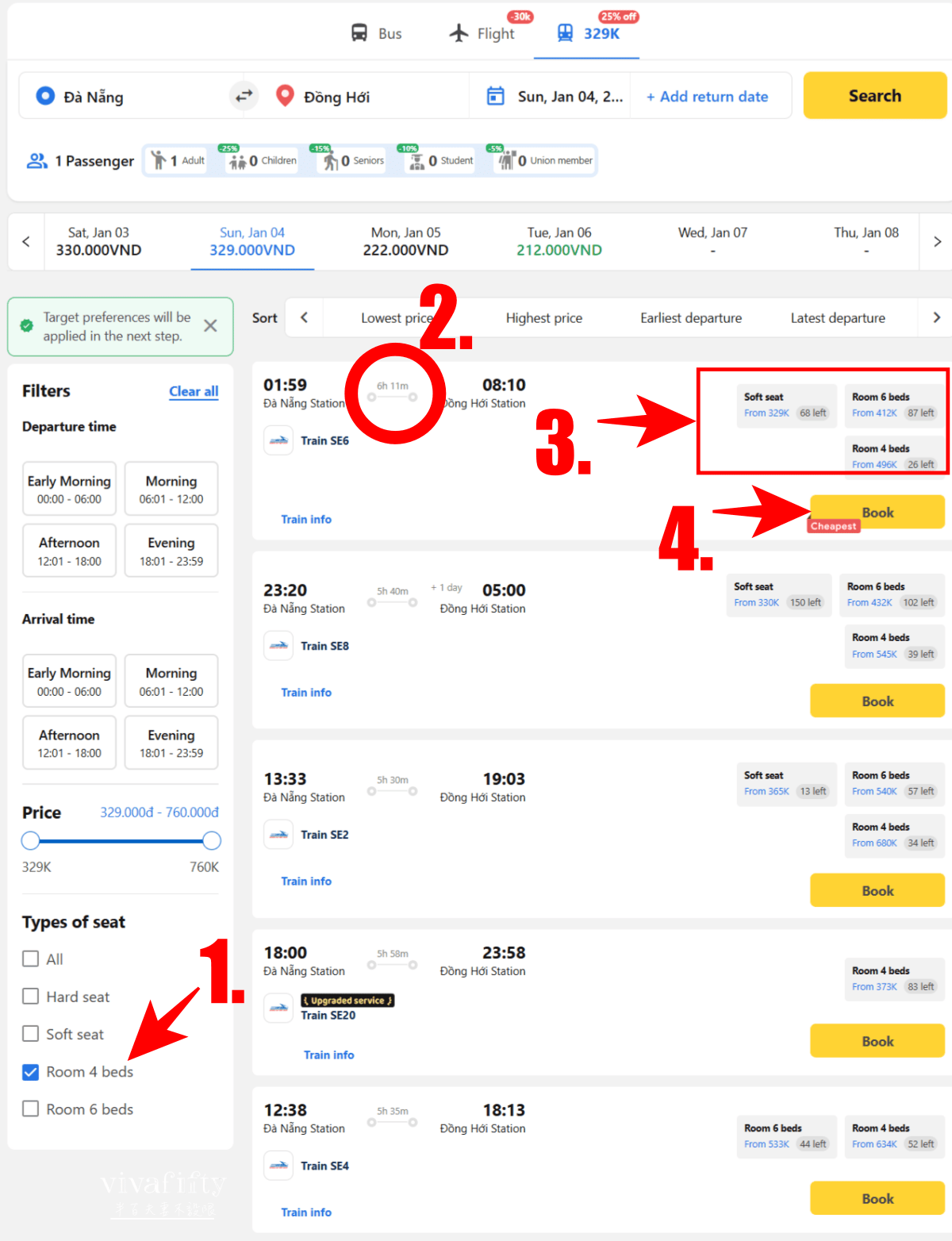
Task: Uncheck the Room 4 beds checkbox
Action: (30, 1072)
